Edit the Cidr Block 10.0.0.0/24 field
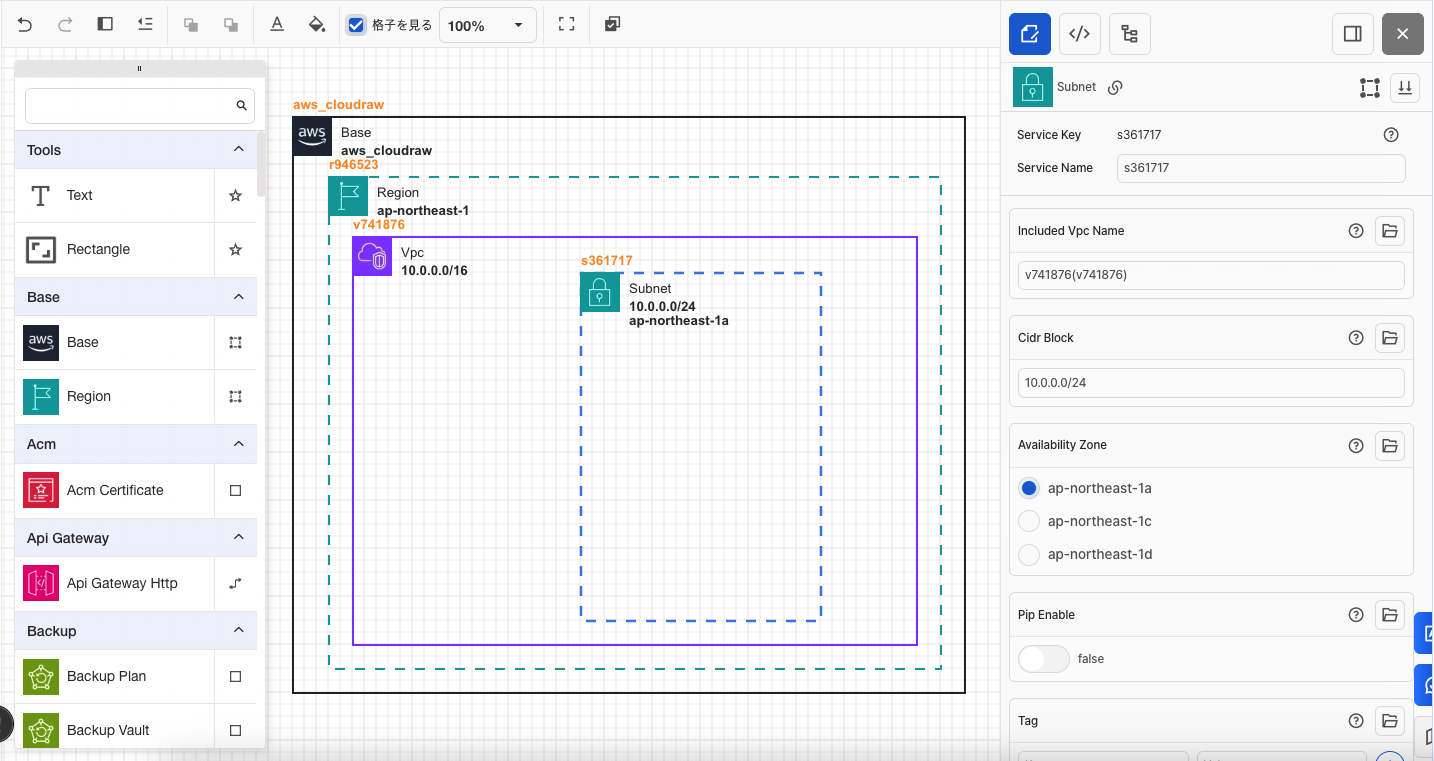This screenshot has height=761, width=1434. 1211,382
